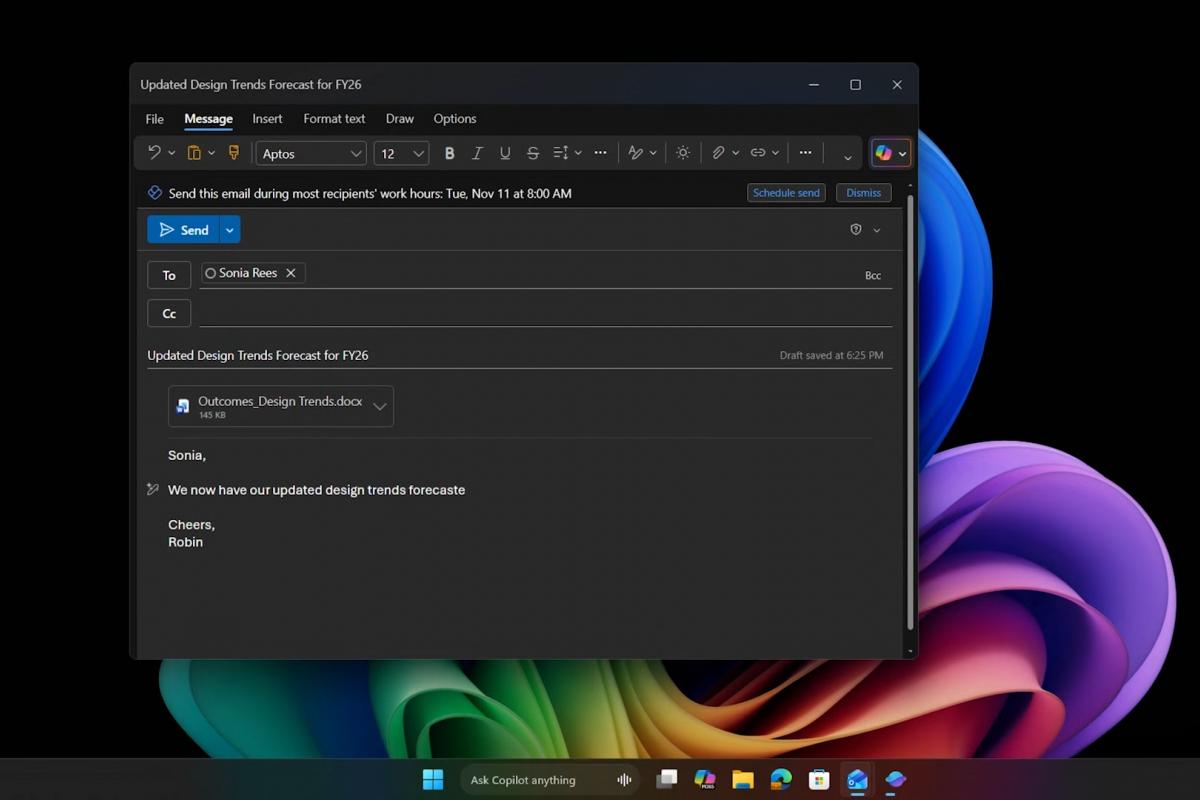Viewport: 1200px width, 800px height.
Task: Apply strikethrough formatting
Action: [x=533, y=153]
